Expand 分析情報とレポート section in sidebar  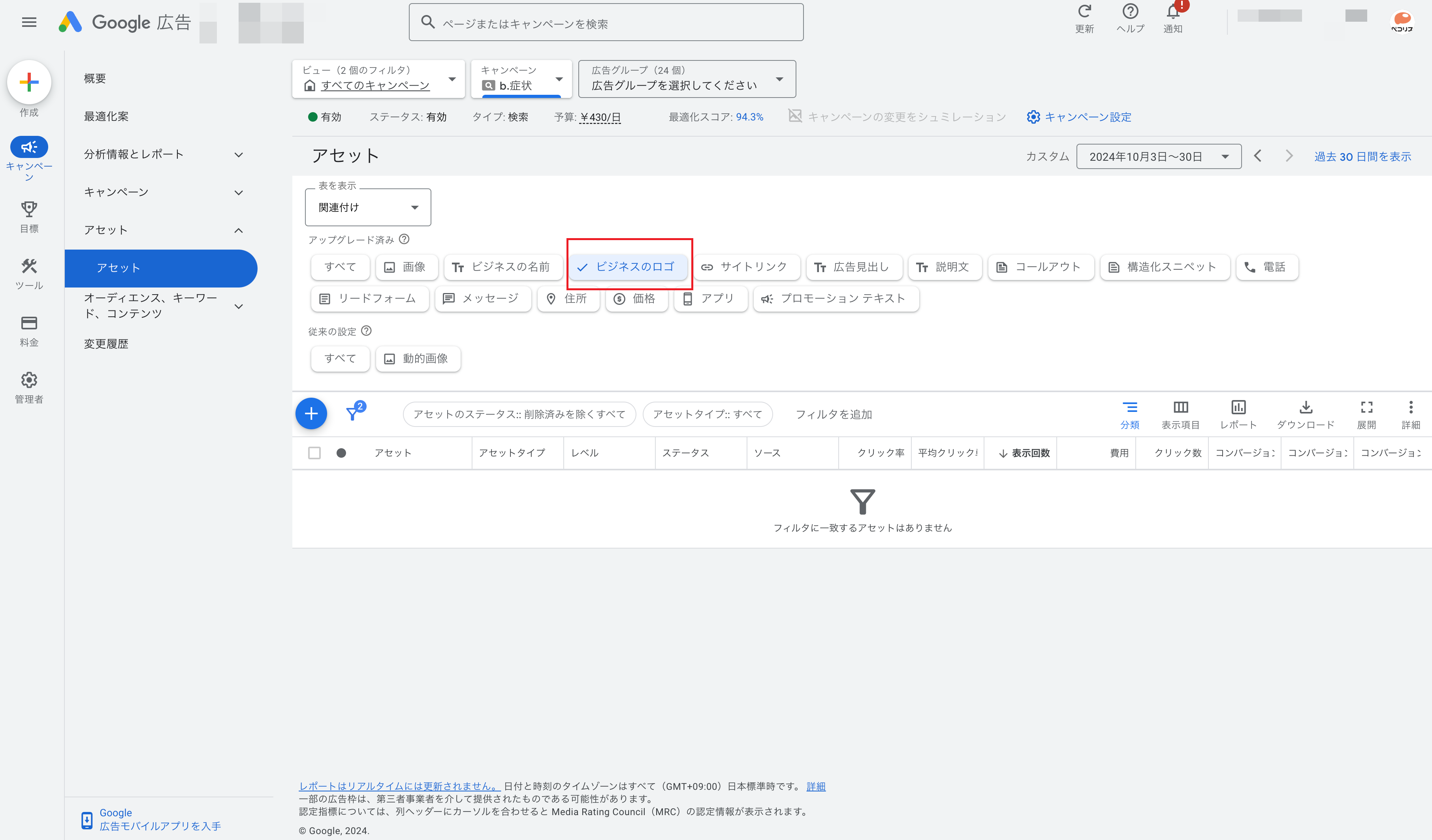(162, 154)
